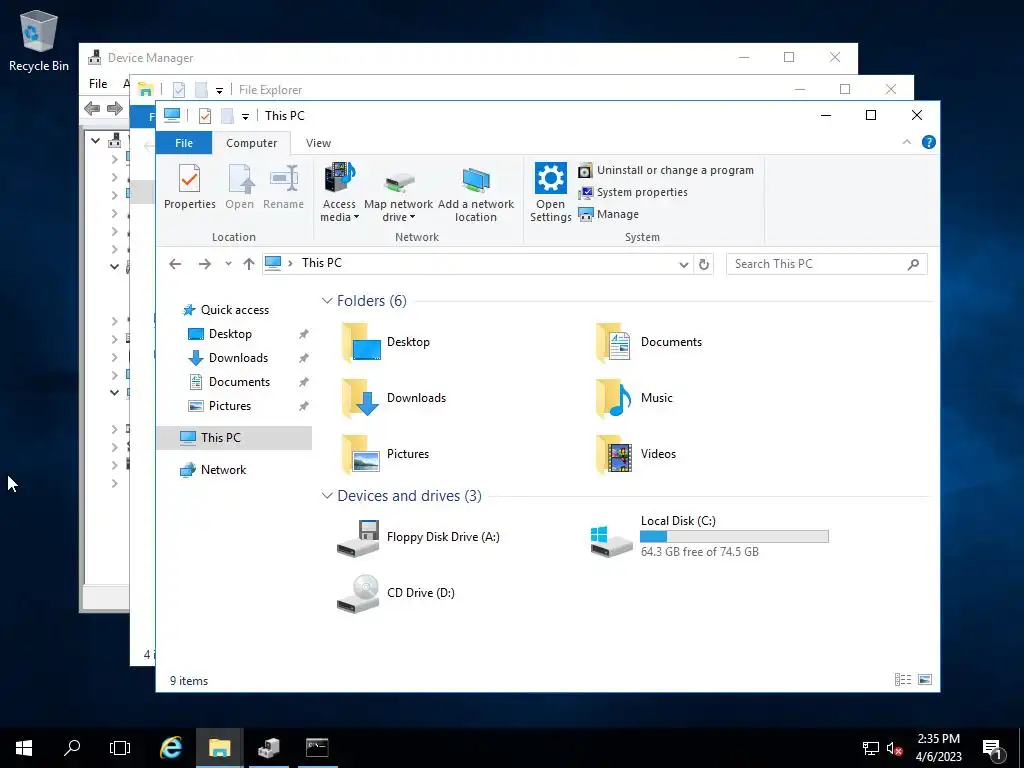Open Command Prompt from the taskbar
The width and height of the screenshot is (1024, 768).
coord(317,748)
